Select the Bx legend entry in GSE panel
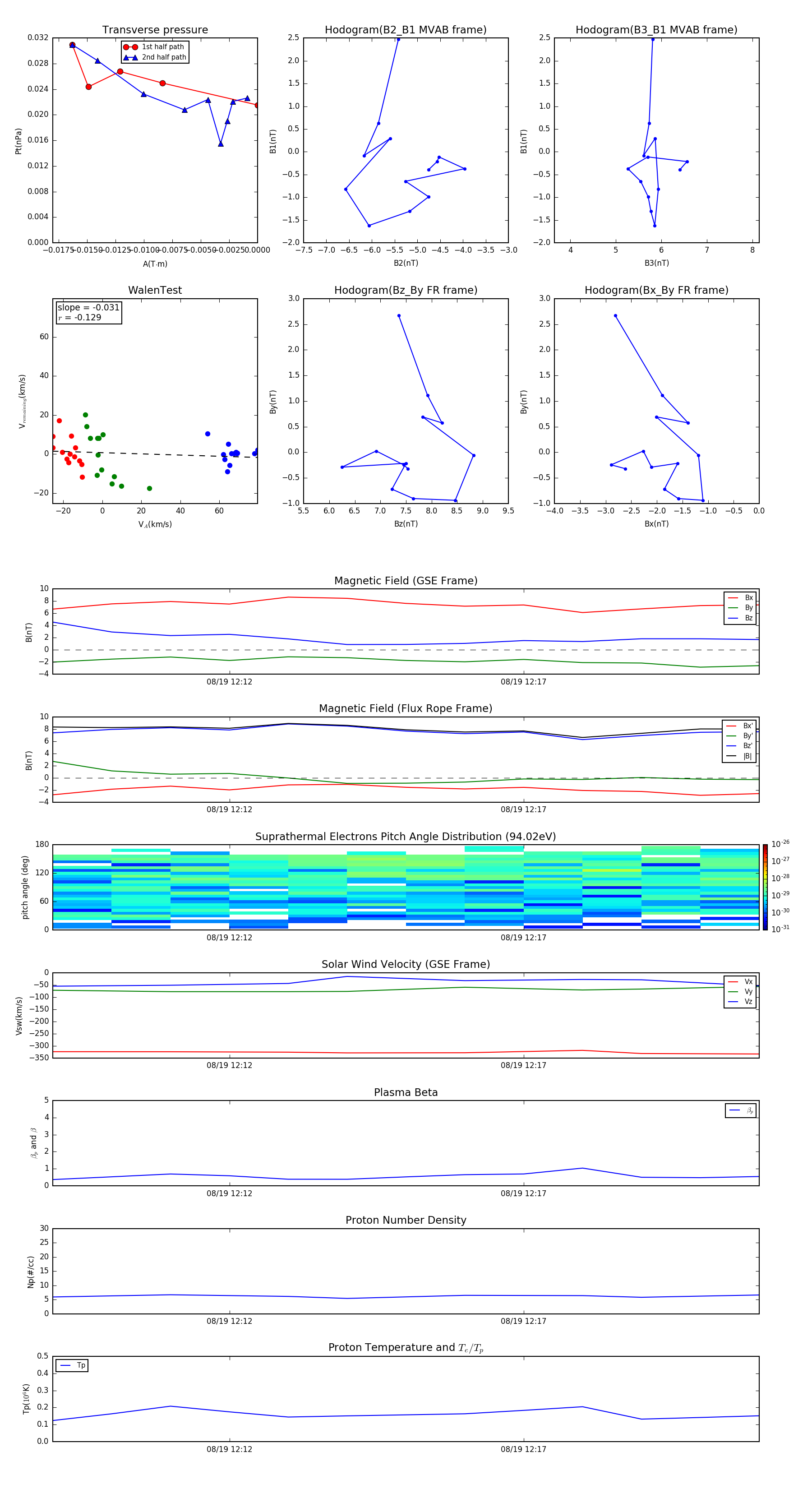Viewport: 812px width, 1489px height. click(740, 598)
